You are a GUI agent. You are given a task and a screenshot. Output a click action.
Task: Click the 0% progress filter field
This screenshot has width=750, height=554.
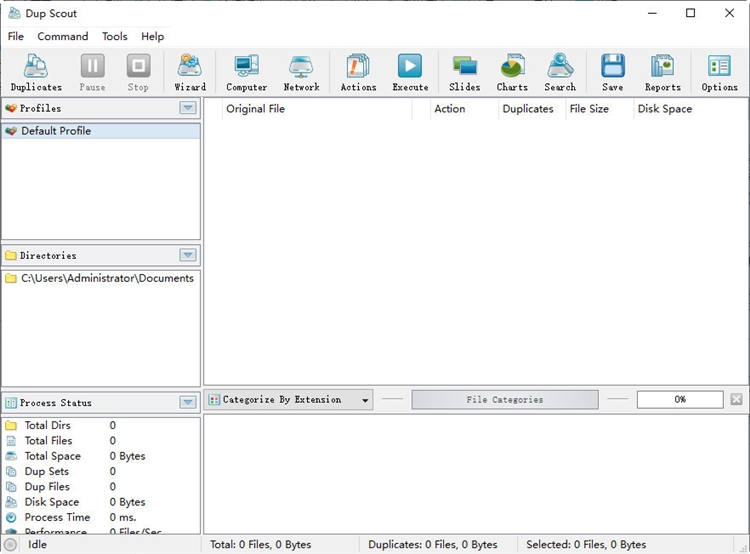pos(680,400)
